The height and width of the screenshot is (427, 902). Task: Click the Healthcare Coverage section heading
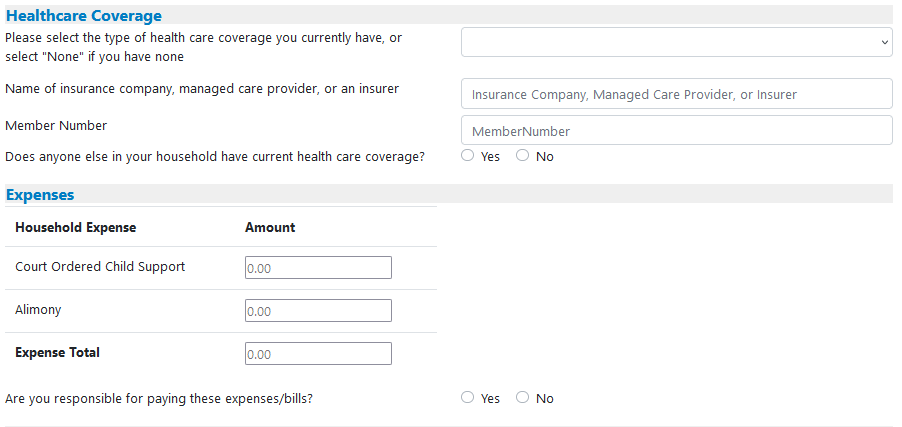coord(84,16)
